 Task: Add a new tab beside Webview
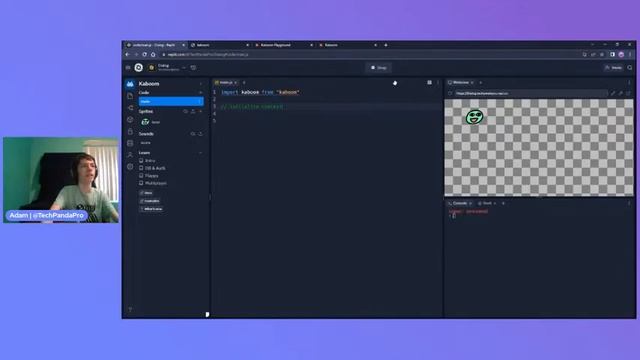click(480, 82)
